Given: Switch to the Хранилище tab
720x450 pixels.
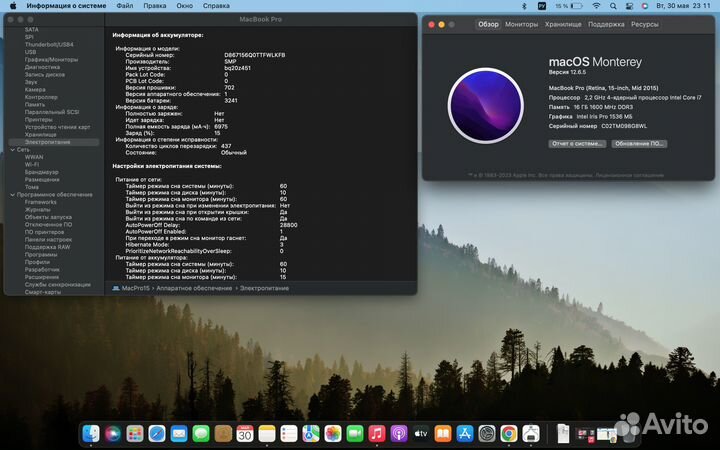Looking at the screenshot, I should click(x=563, y=24).
